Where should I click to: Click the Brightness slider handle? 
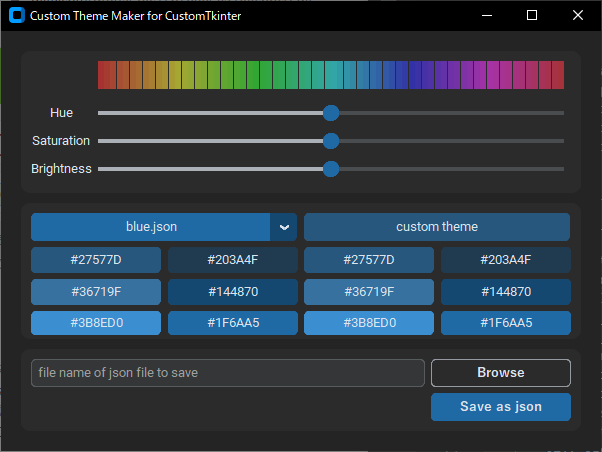pyautogui.click(x=331, y=169)
